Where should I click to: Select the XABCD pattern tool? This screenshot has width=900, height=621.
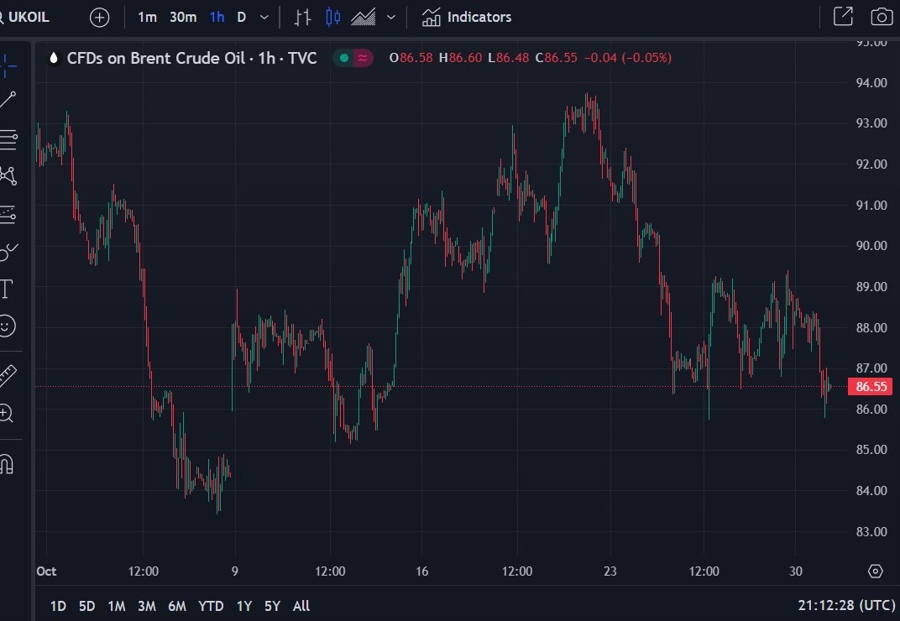point(11,175)
